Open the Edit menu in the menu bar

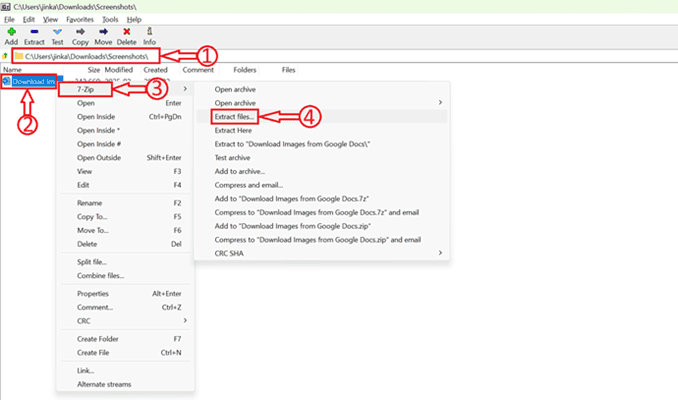(x=29, y=19)
